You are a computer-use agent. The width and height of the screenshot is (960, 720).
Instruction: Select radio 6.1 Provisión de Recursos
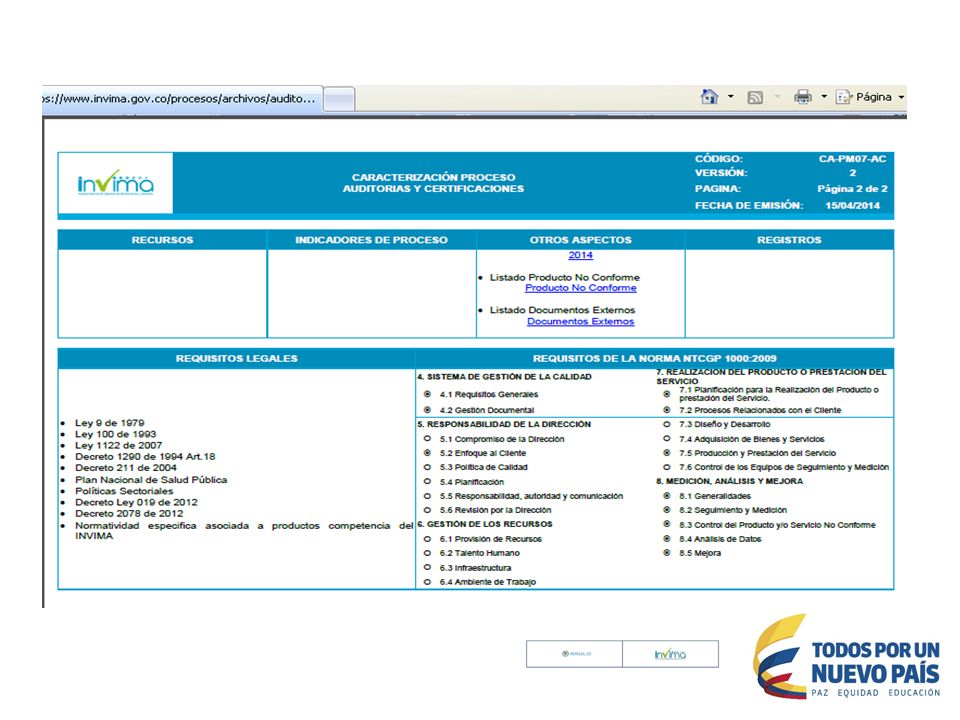[427, 539]
